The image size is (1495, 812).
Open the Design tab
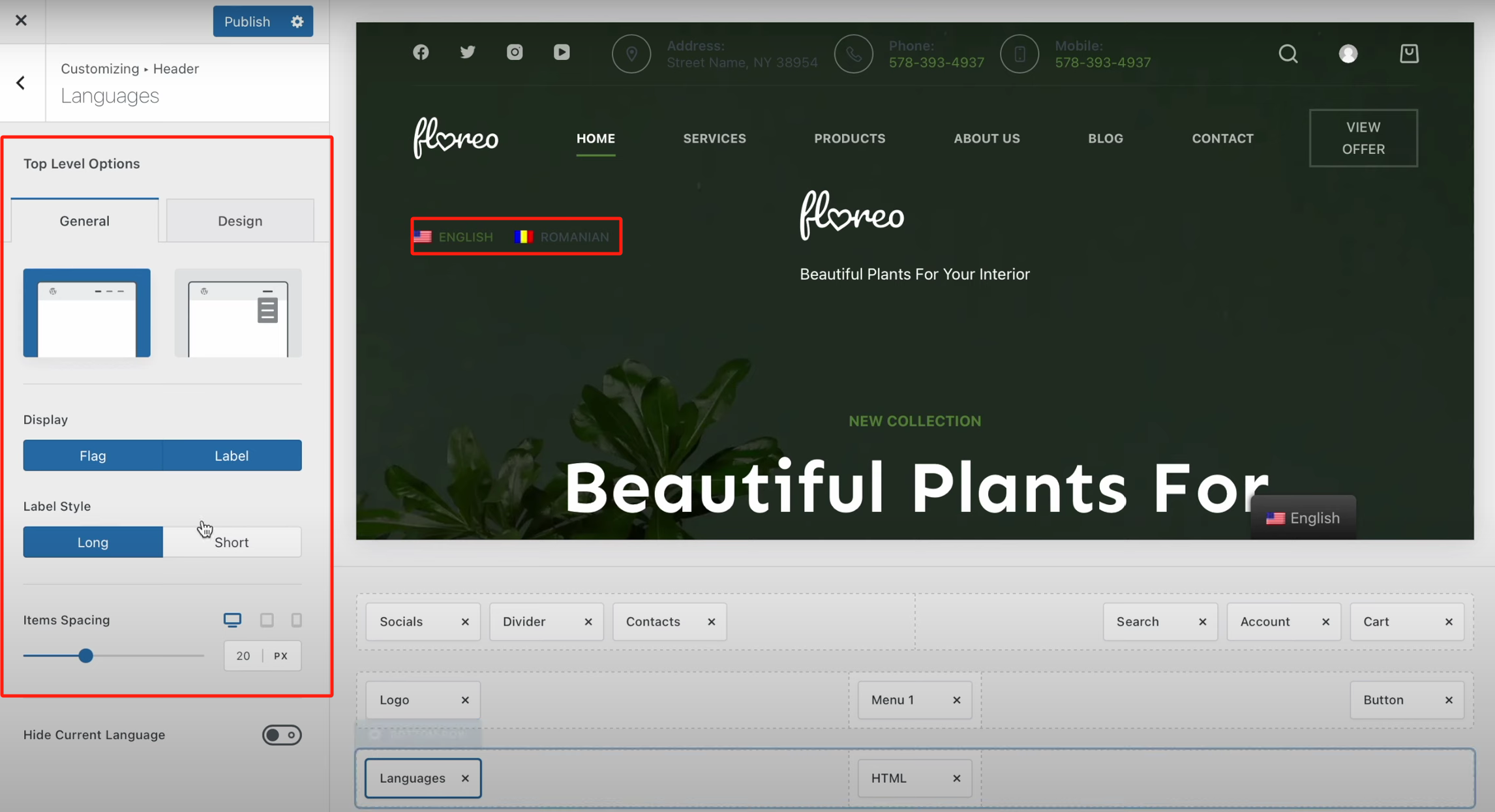[x=239, y=220]
